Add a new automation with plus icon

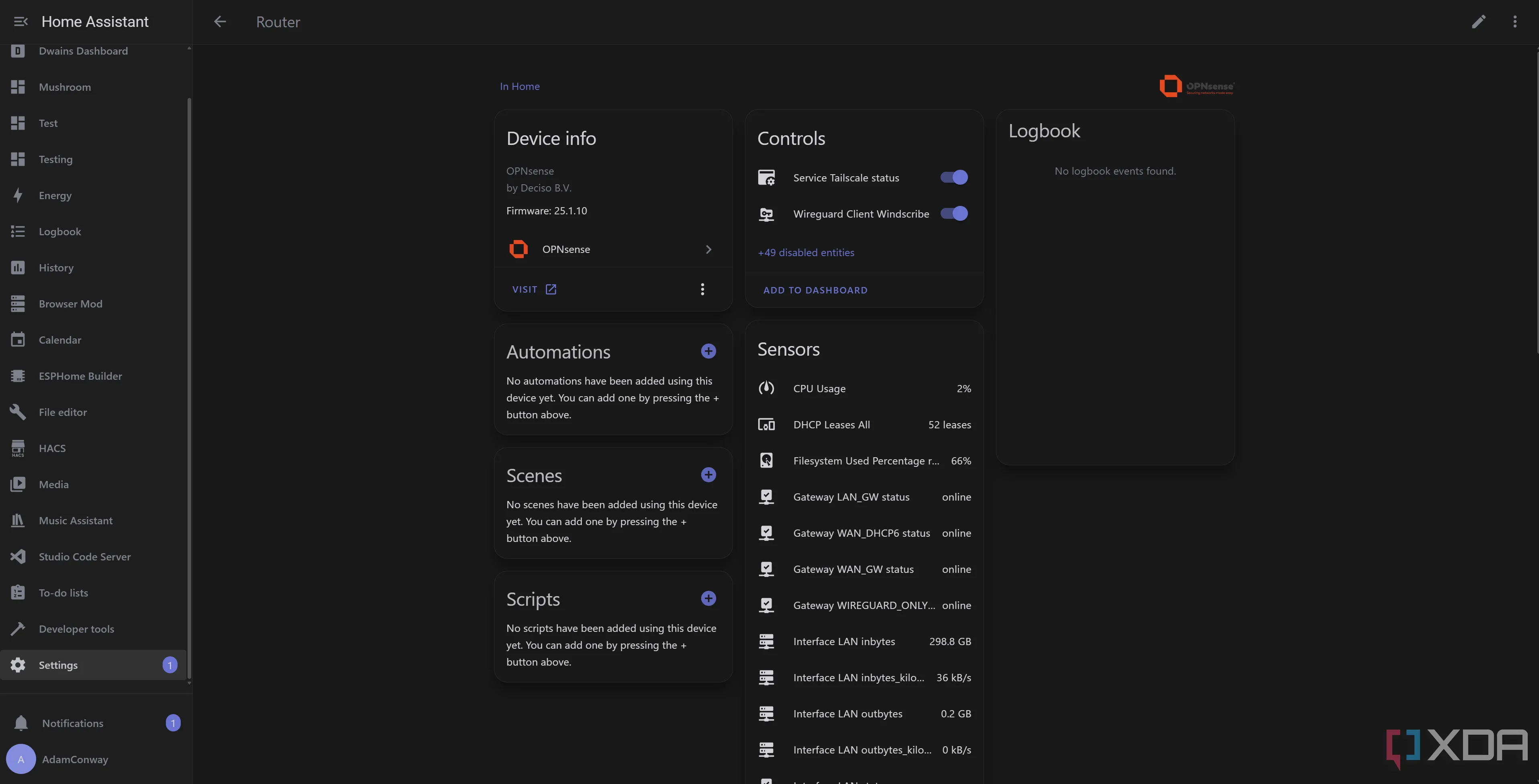(708, 351)
